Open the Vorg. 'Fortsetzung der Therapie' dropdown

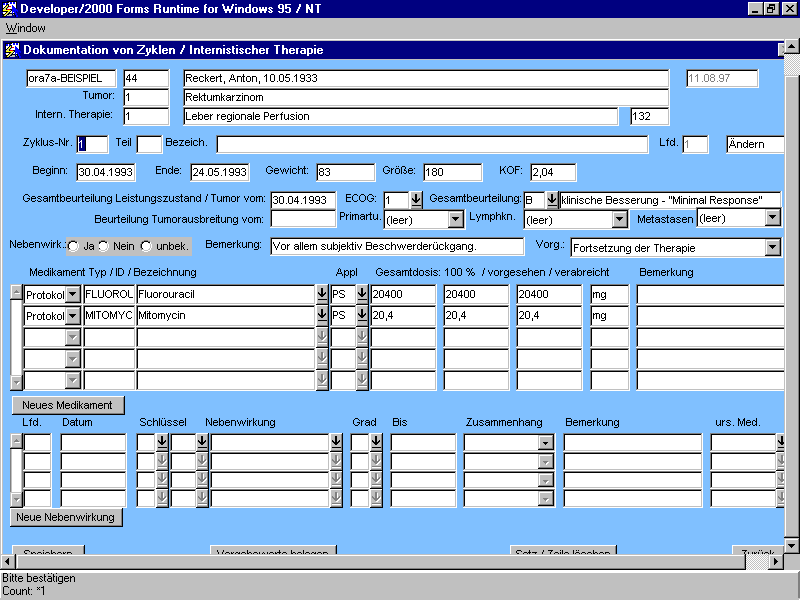[772, 247]
